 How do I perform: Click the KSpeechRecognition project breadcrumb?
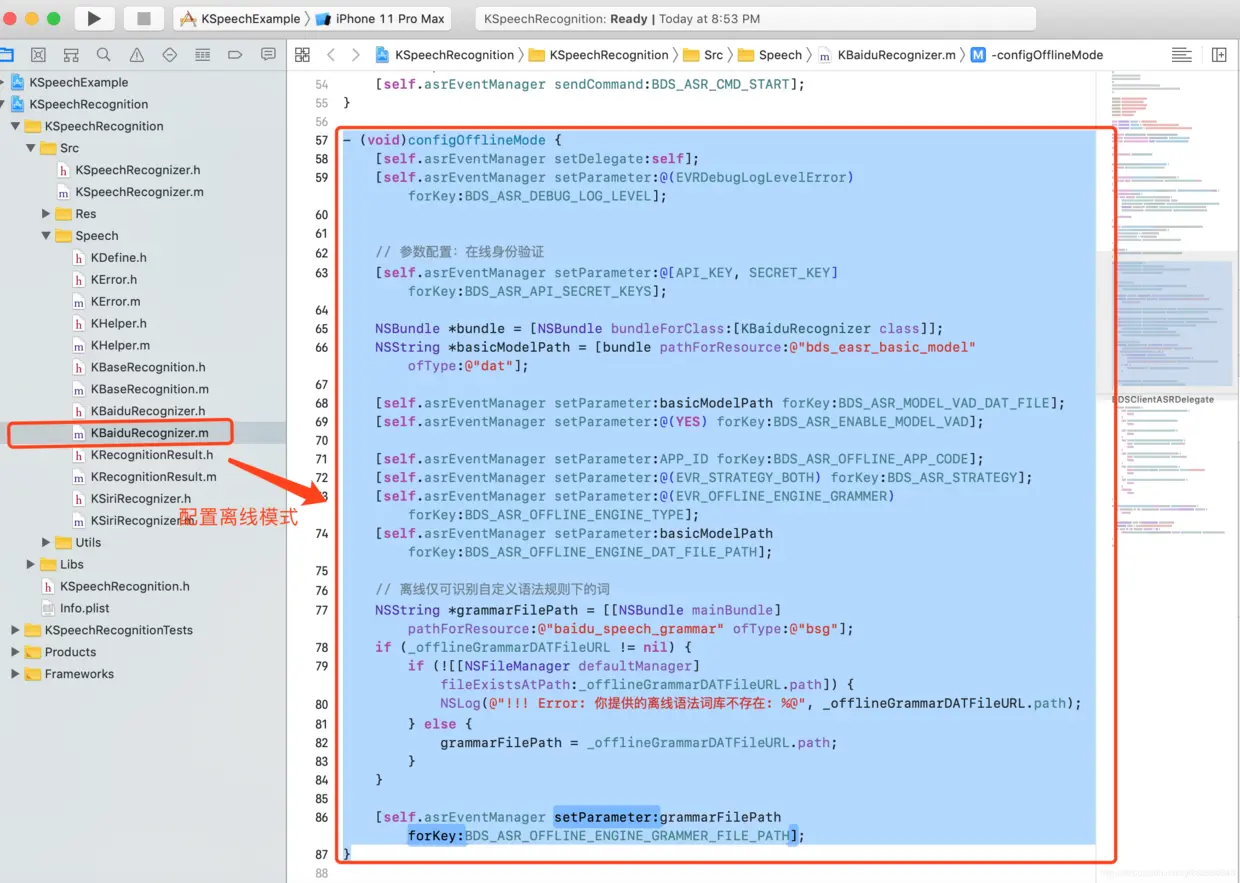pyautogui.click(x=445, y=55)
